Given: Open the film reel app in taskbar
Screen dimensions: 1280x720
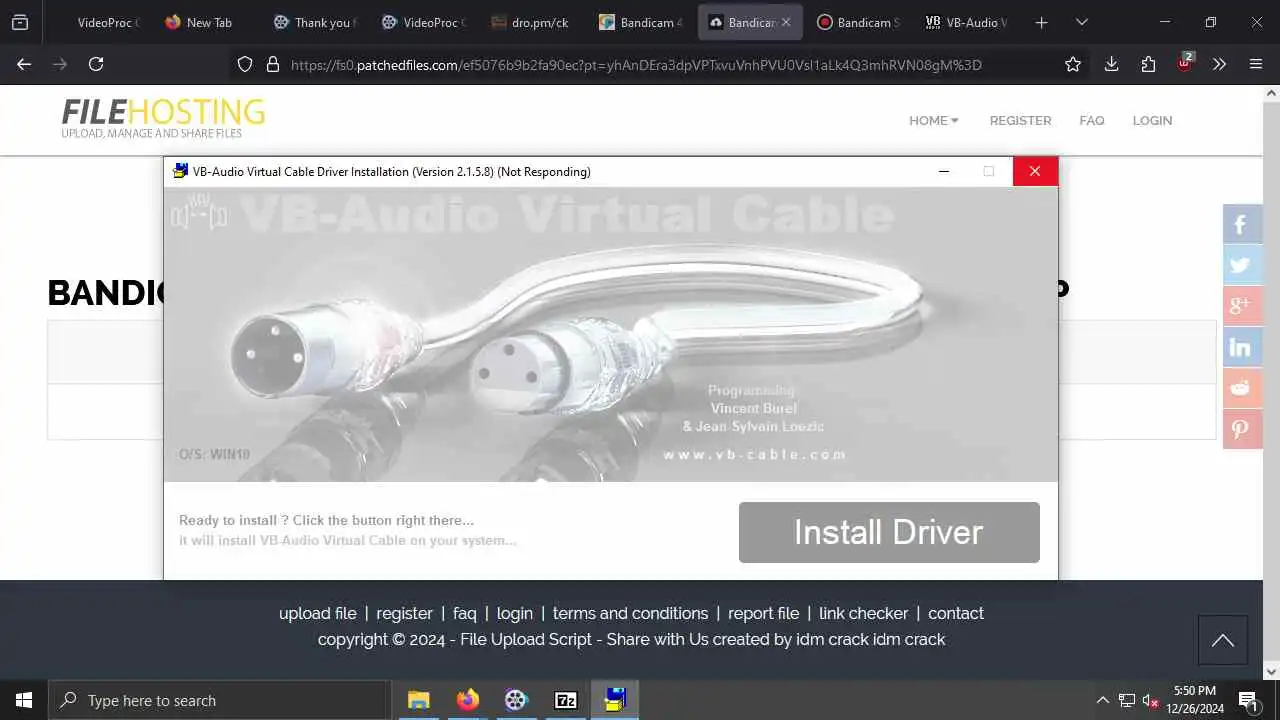Looking at the screenshot, I should (x=516, y=700).
